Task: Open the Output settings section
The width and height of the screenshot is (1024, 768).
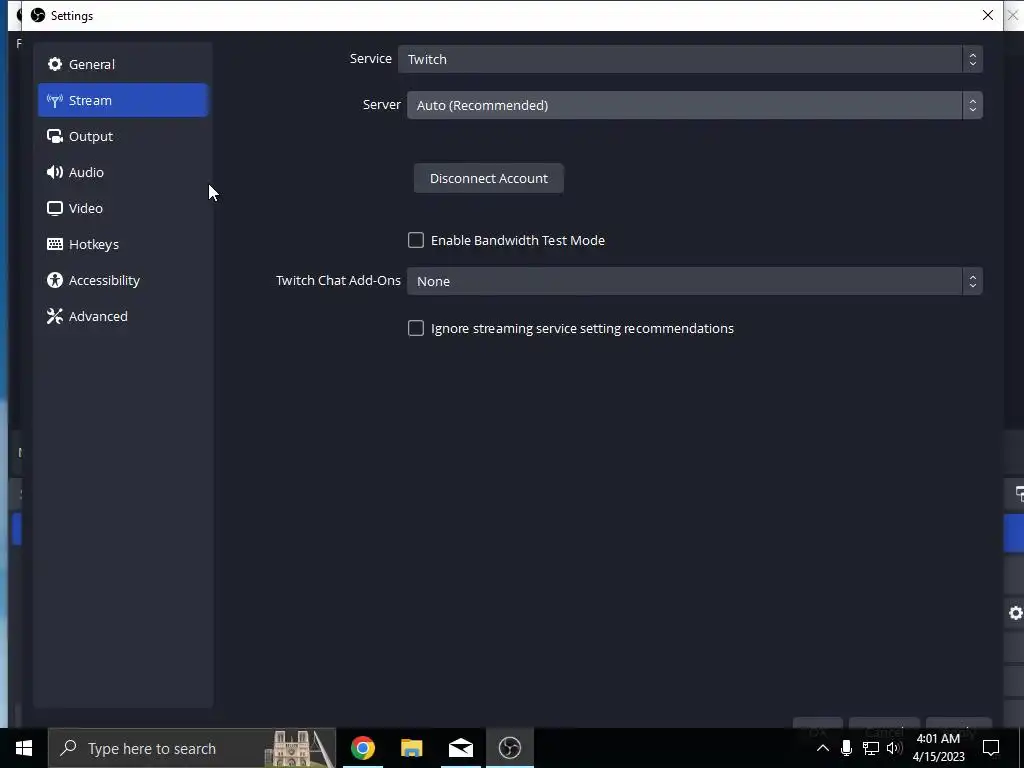Action: (123, 136)
